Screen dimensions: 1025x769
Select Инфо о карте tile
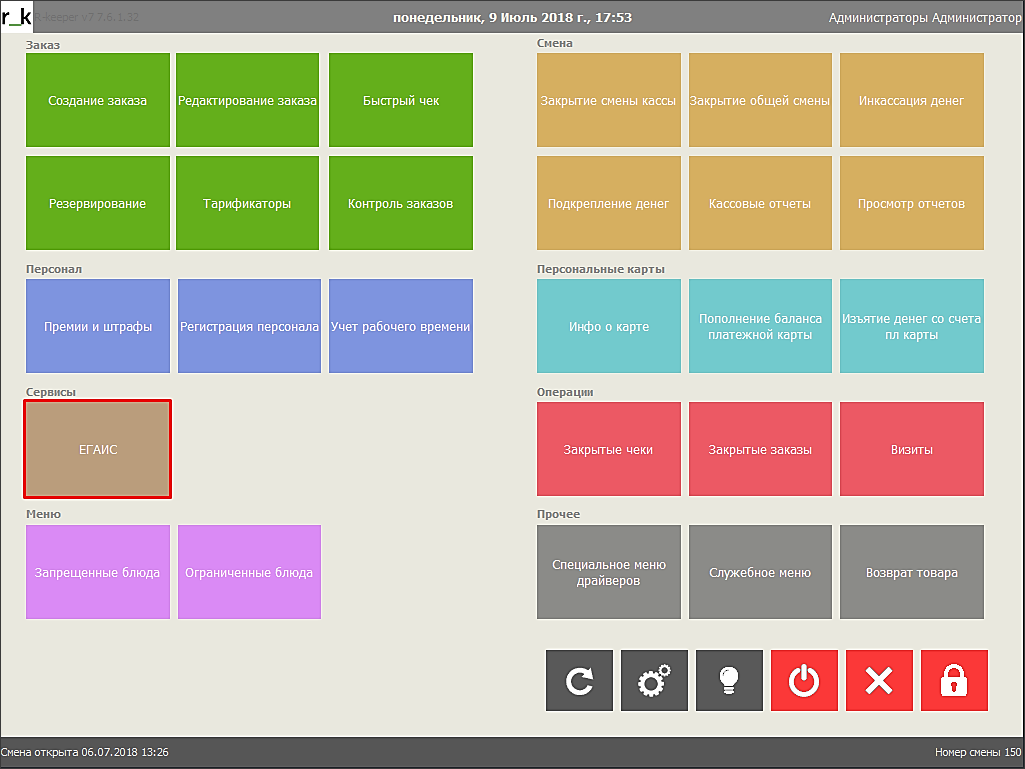(608, 327)
